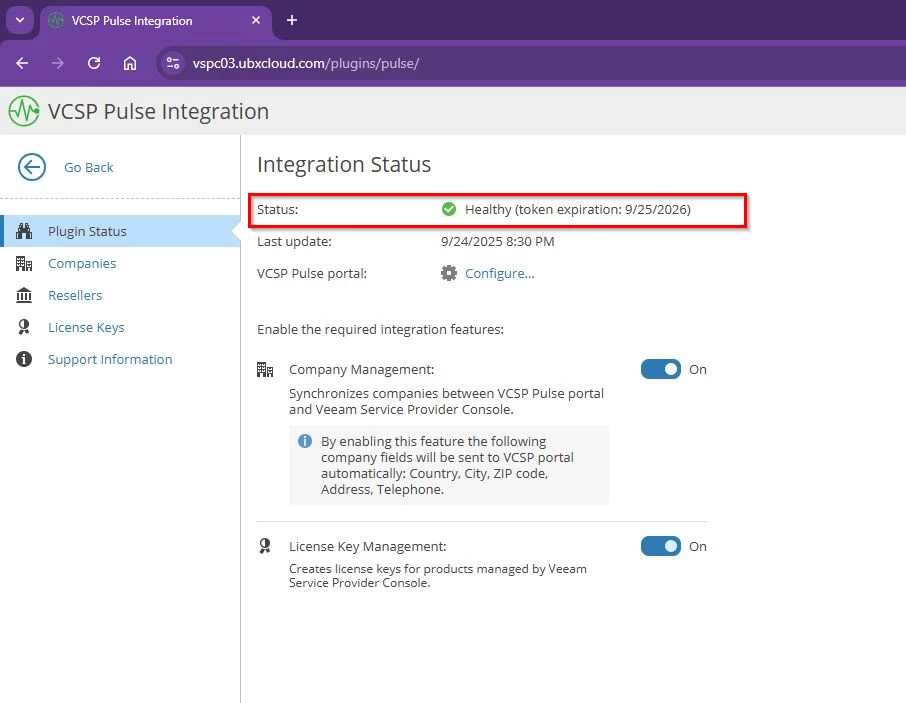Close the VCSP Pulse Integration tab
906x703 pixels.
coord(256,20)
